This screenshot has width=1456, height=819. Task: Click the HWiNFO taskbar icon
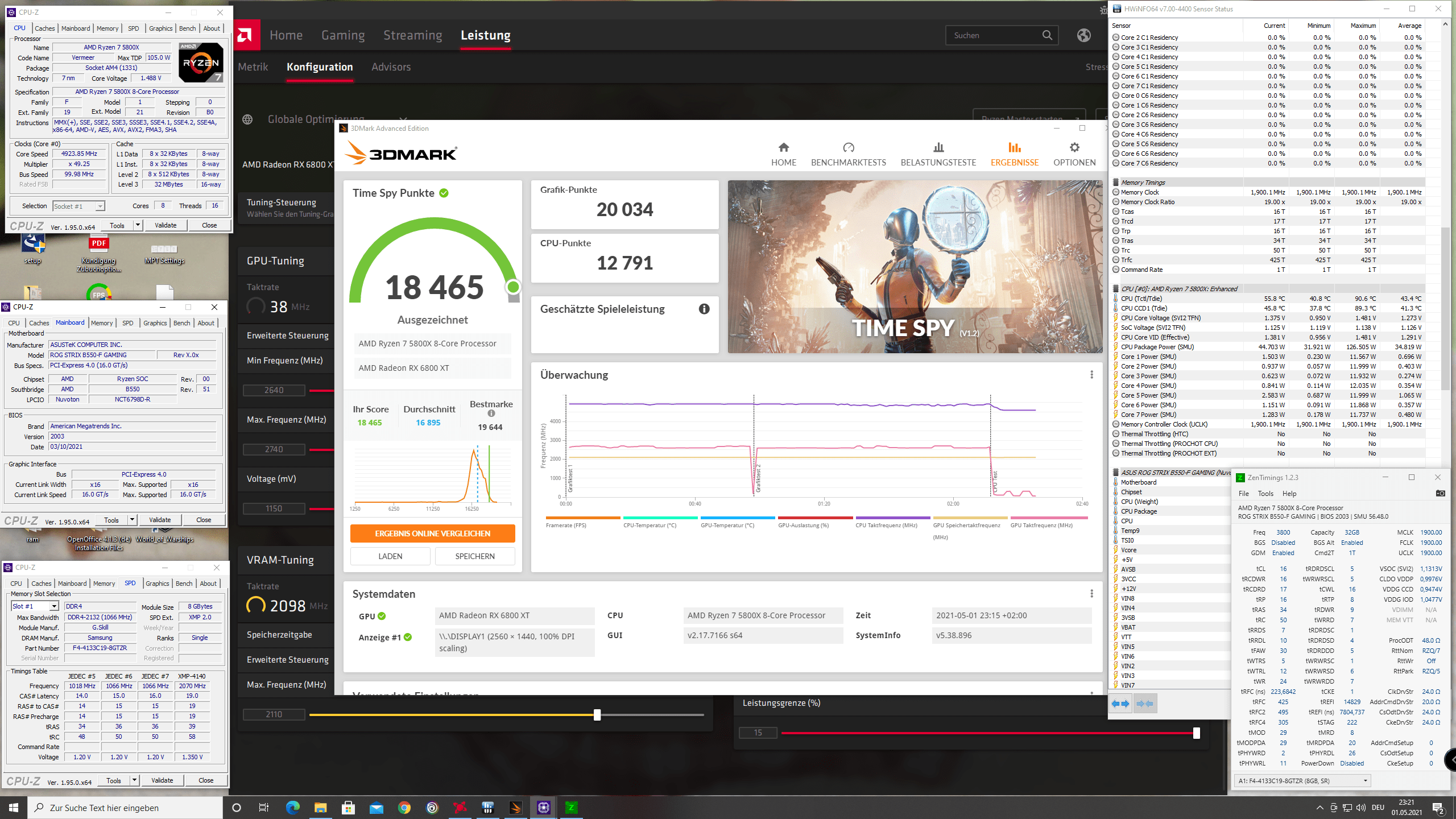(x=488, y=808)
